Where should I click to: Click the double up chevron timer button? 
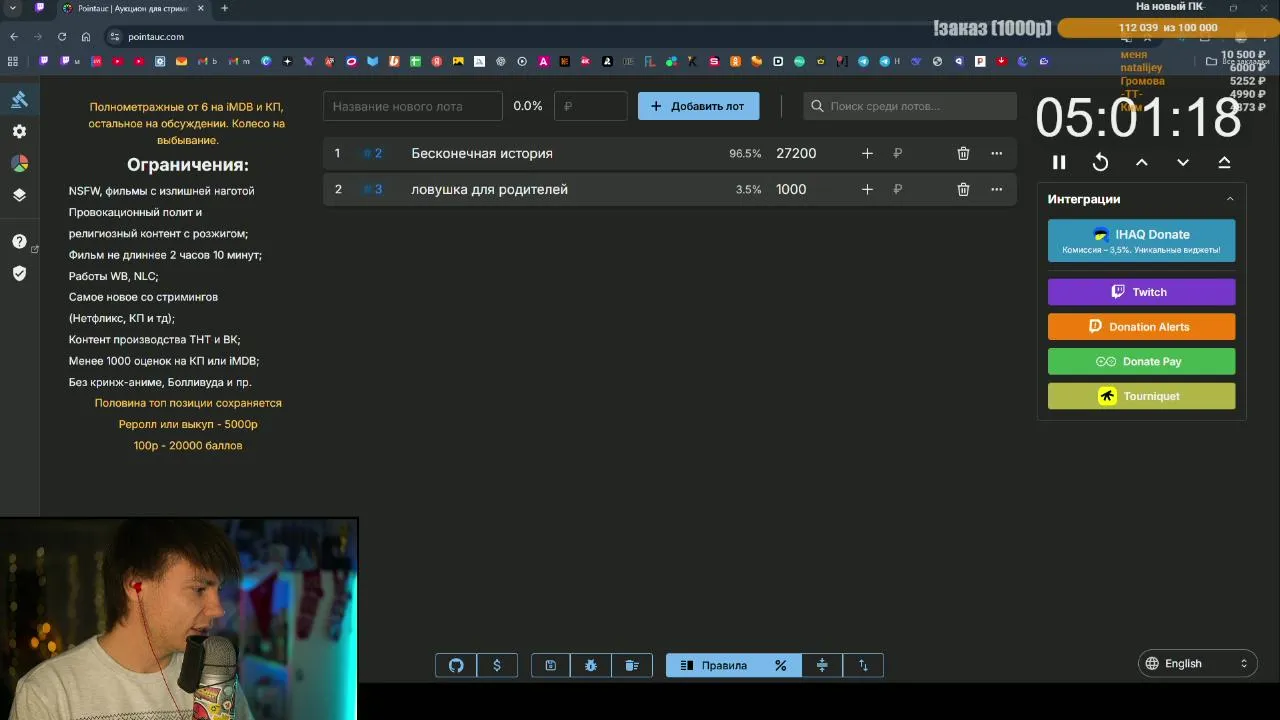(x=1224, y=162)
